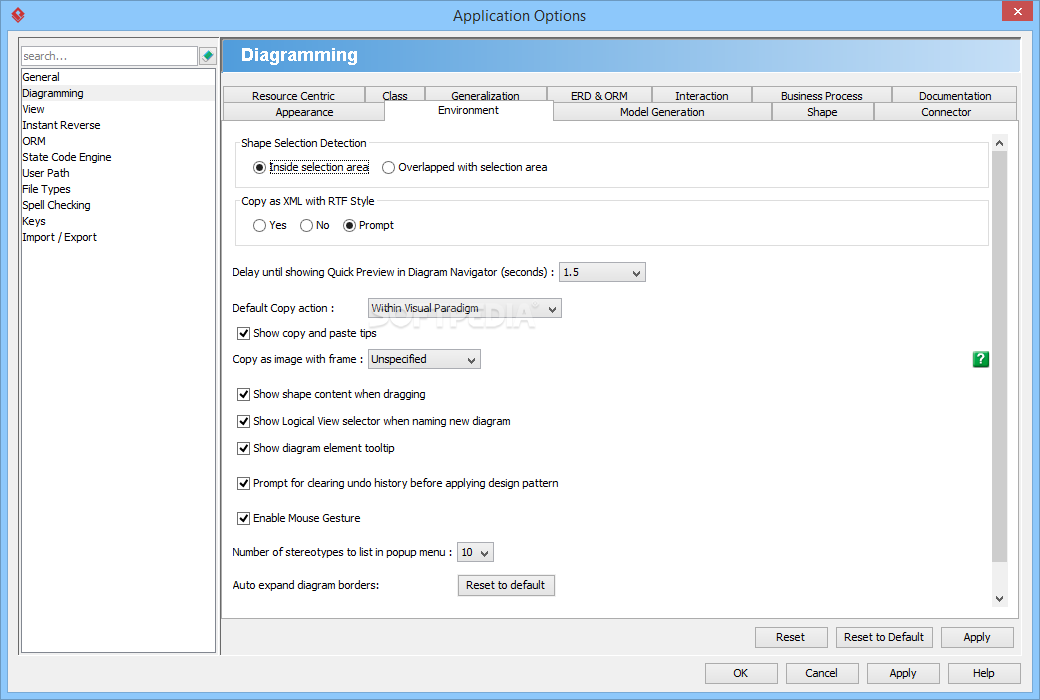The image size is (1040, 700).
Task: Click the OK button
Action: click(x=741, y=673)
